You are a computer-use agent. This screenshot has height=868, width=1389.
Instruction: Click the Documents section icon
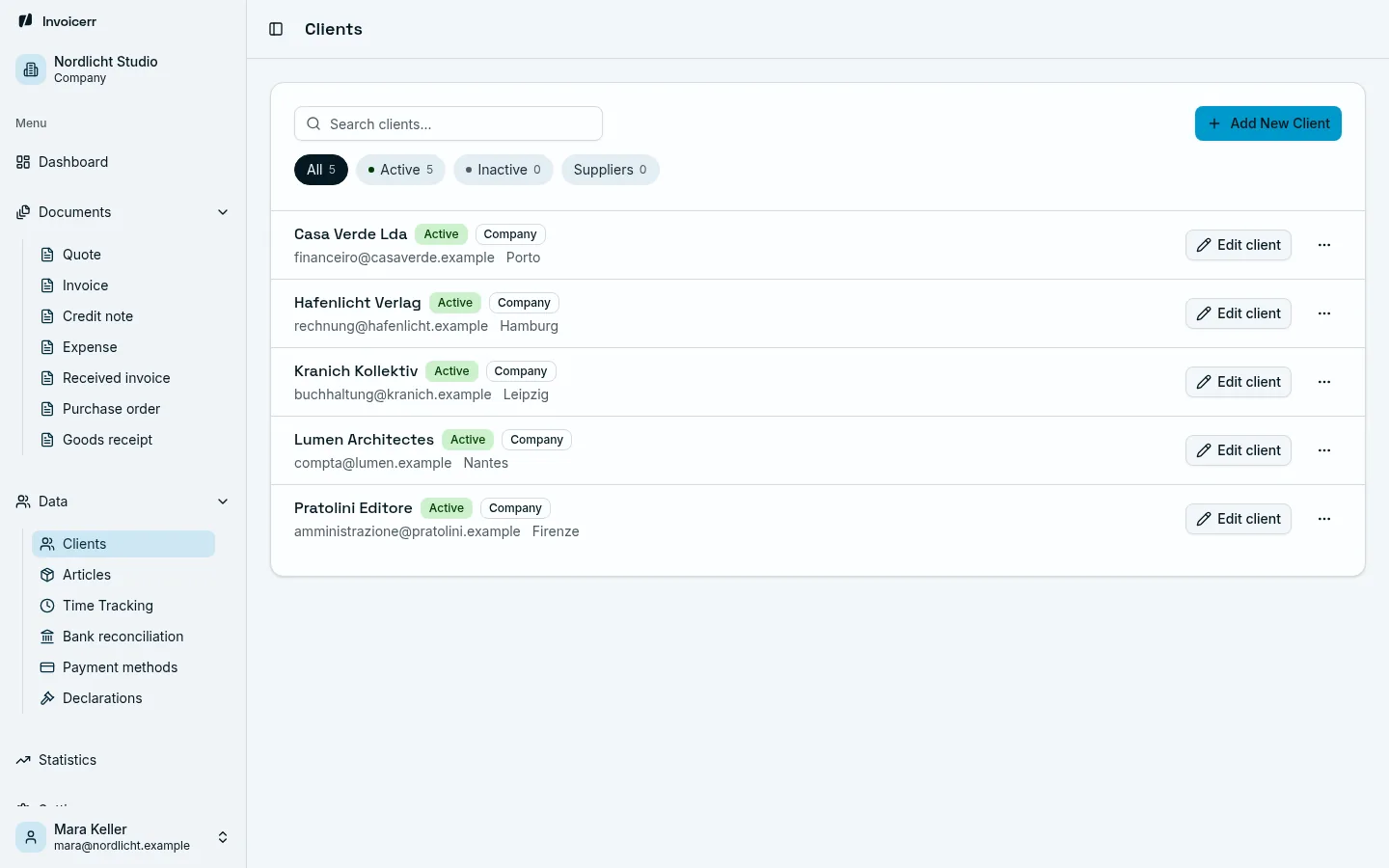click(x=23, y=212)
